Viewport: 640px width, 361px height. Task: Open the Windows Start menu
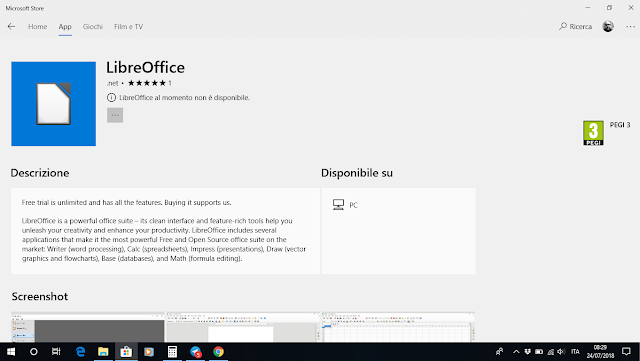pyautogui.click(x=11, y=352)
